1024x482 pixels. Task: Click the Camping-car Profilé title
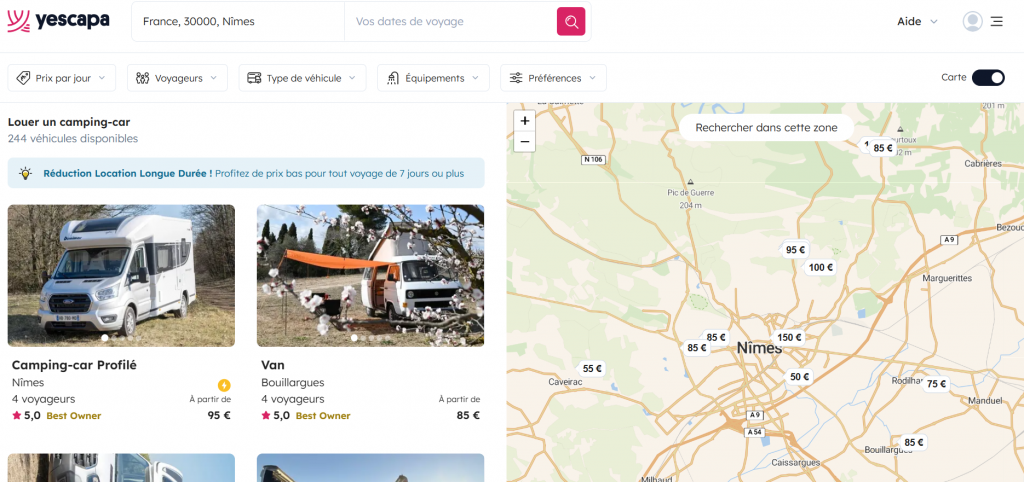tap(74, 365)
